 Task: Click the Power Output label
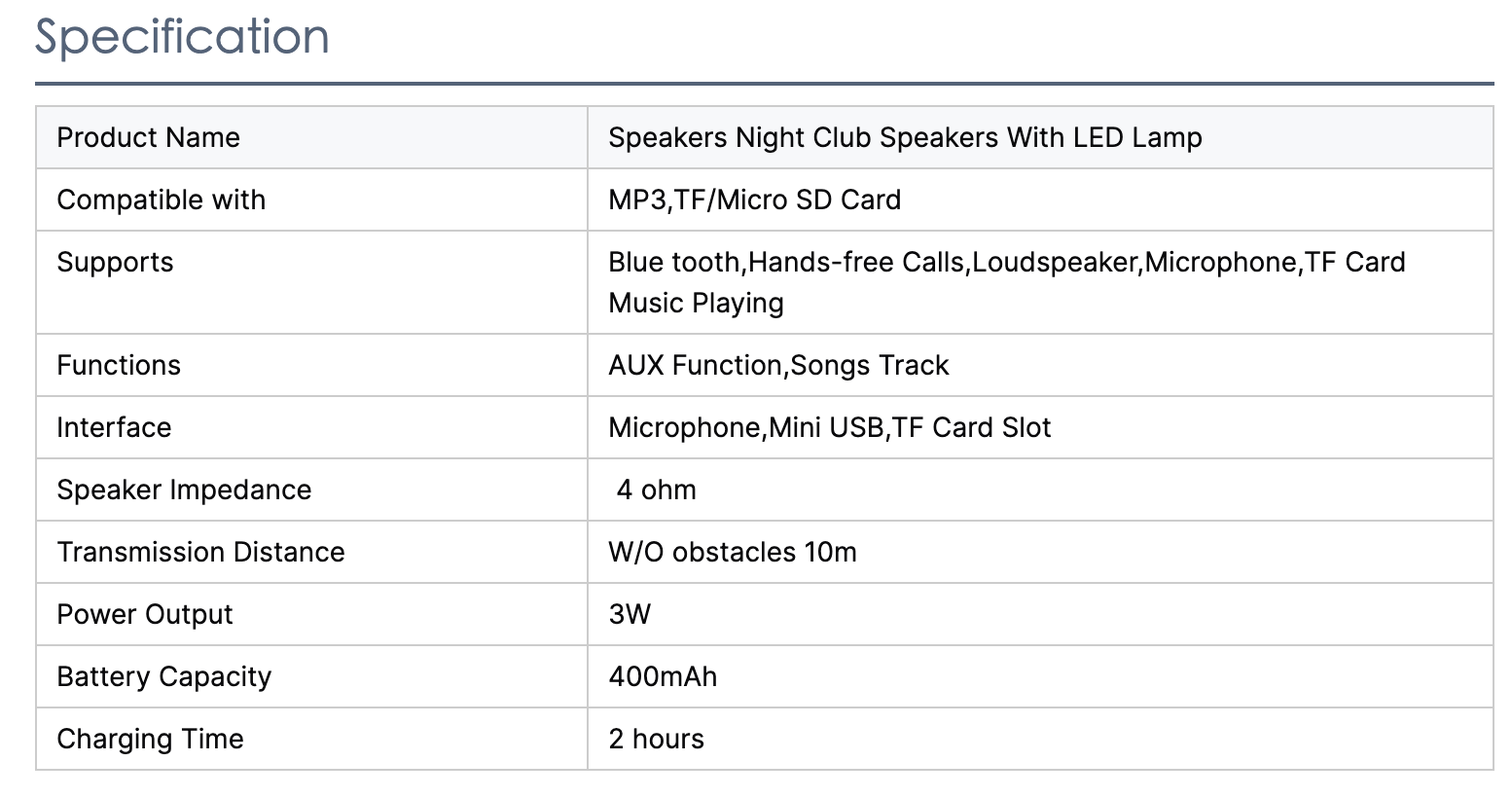tap(145, 614)
